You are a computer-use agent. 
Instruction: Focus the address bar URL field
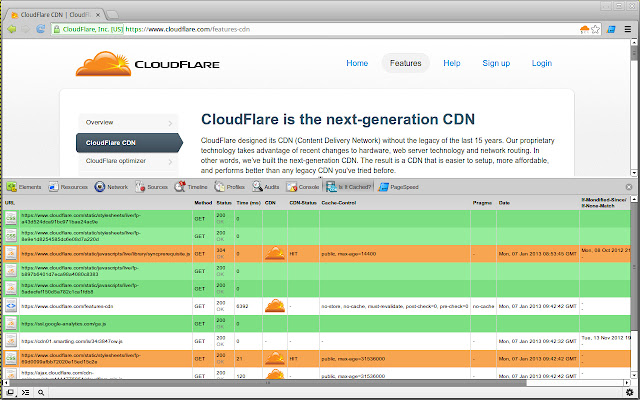pos(314,29)
